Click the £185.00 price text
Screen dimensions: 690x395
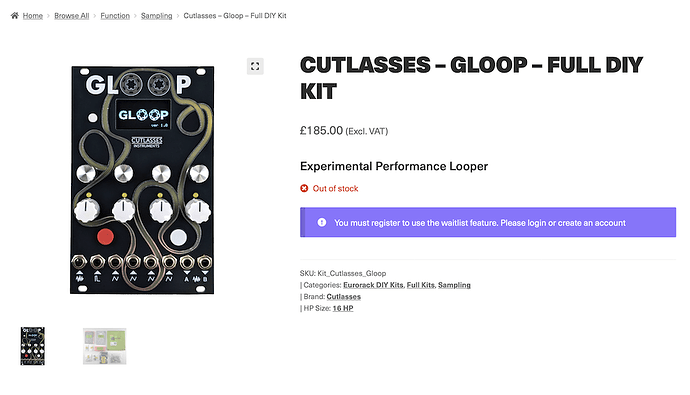[x=321, y=131]
